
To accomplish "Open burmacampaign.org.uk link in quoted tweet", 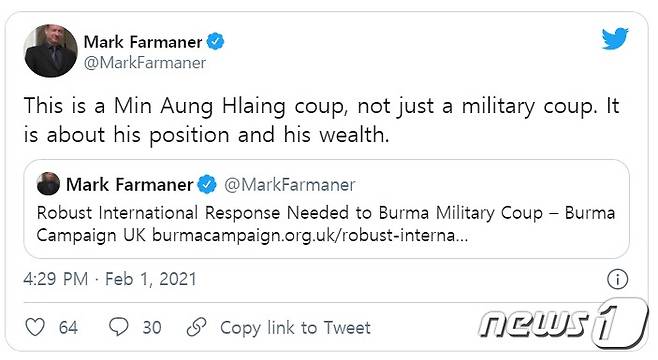I will 310,235.
